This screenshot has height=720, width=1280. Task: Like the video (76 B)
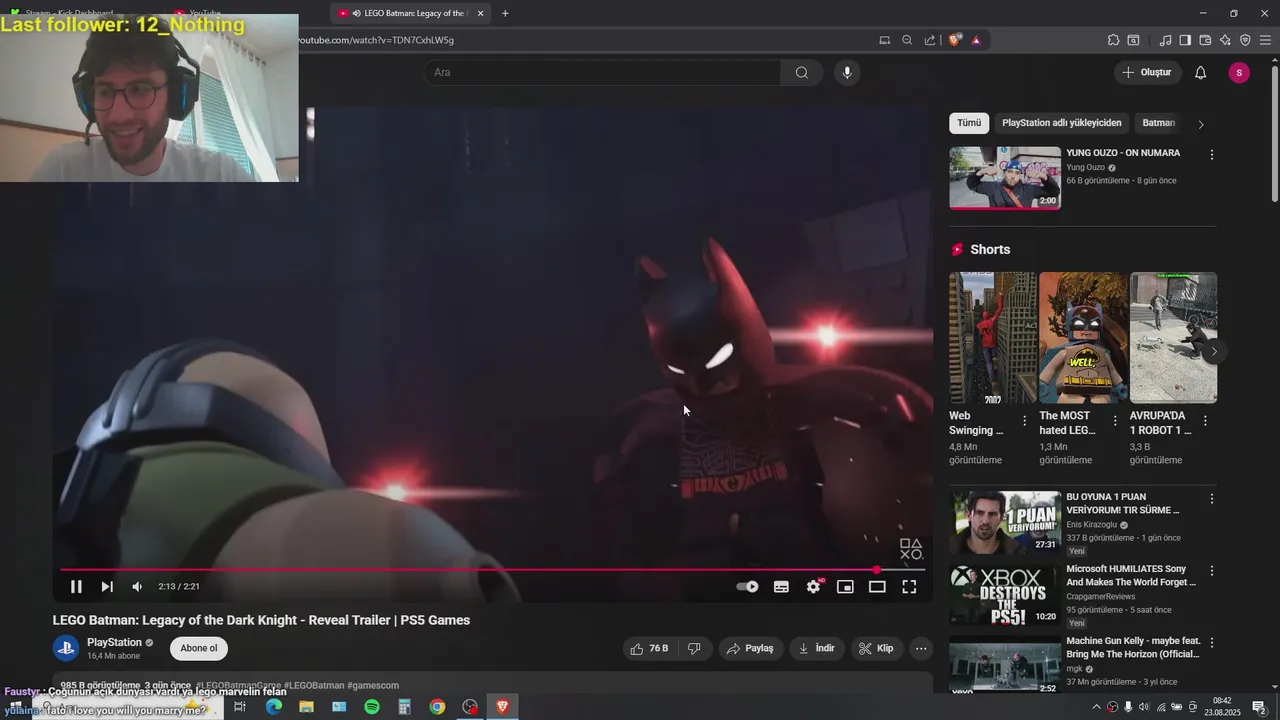(649, 648)
